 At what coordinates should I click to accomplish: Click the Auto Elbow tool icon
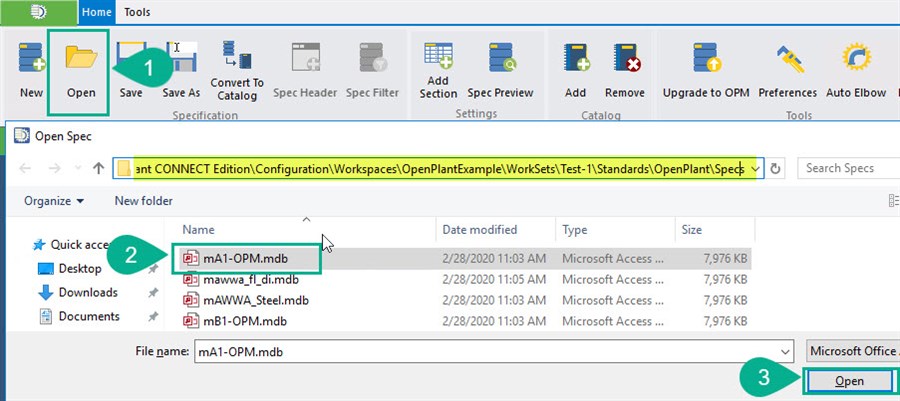point(856,57)
